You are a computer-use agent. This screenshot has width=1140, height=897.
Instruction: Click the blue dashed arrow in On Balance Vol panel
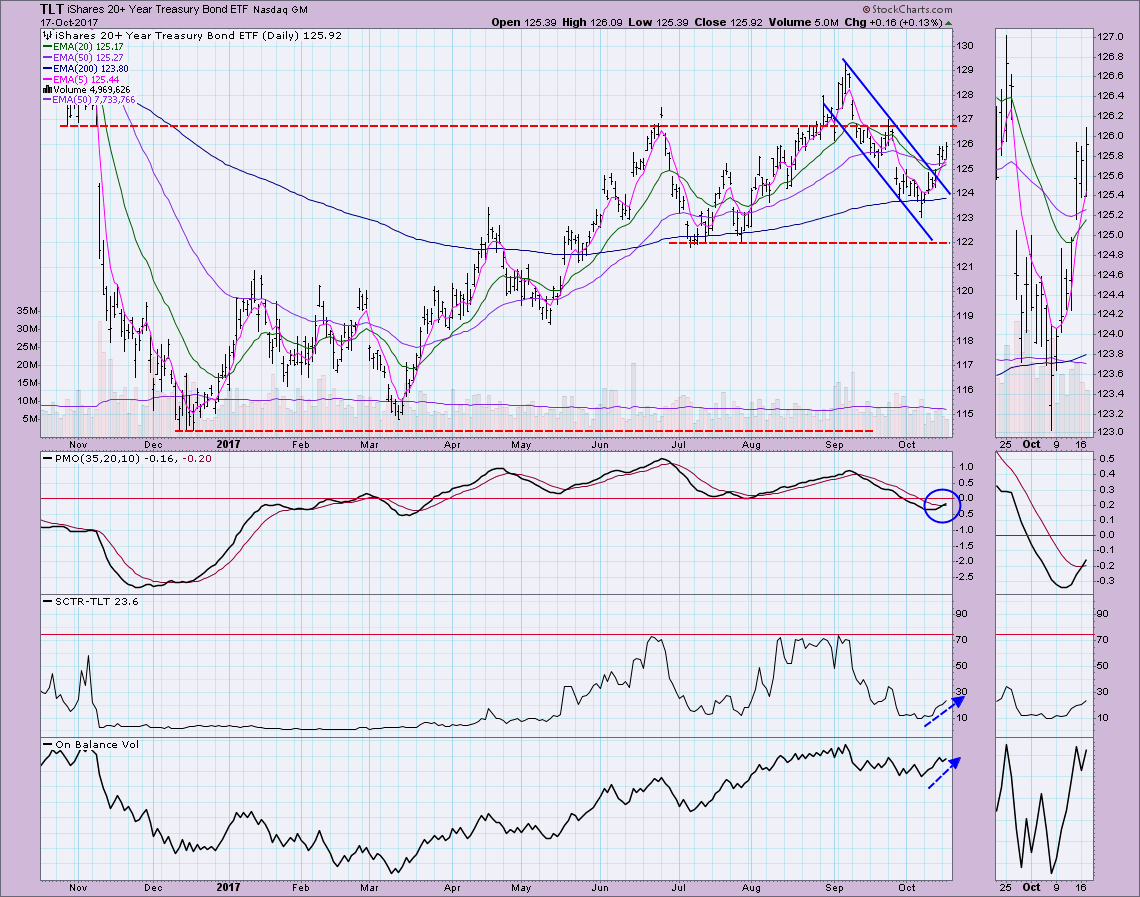click(941, 772)
